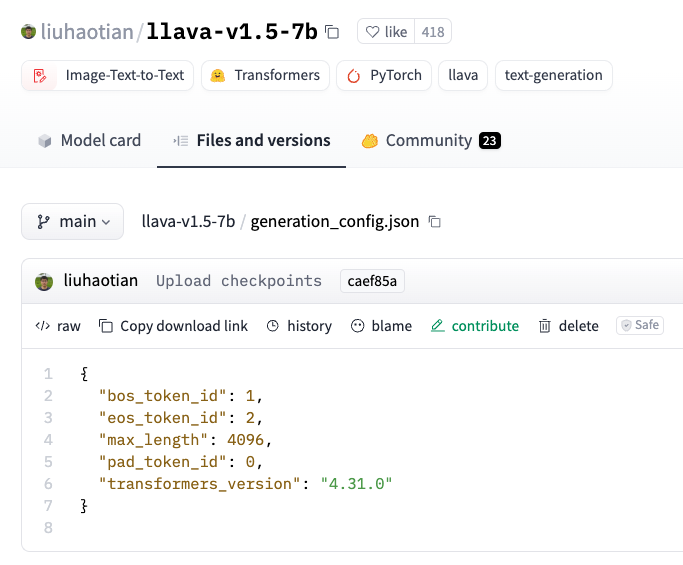
Task: Click generation_config.json file name
Action: point(335,221)
